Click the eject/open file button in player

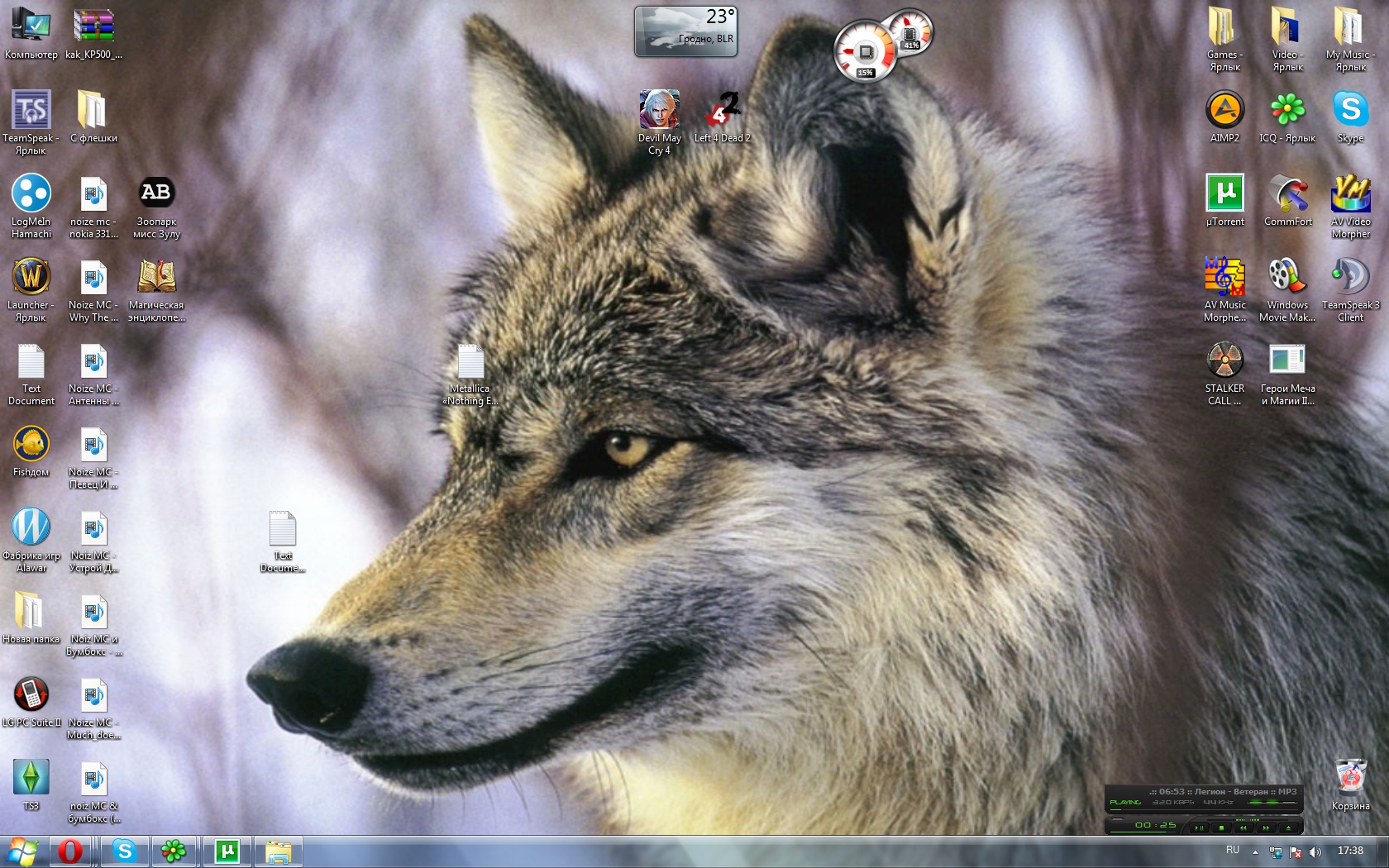1288,827
